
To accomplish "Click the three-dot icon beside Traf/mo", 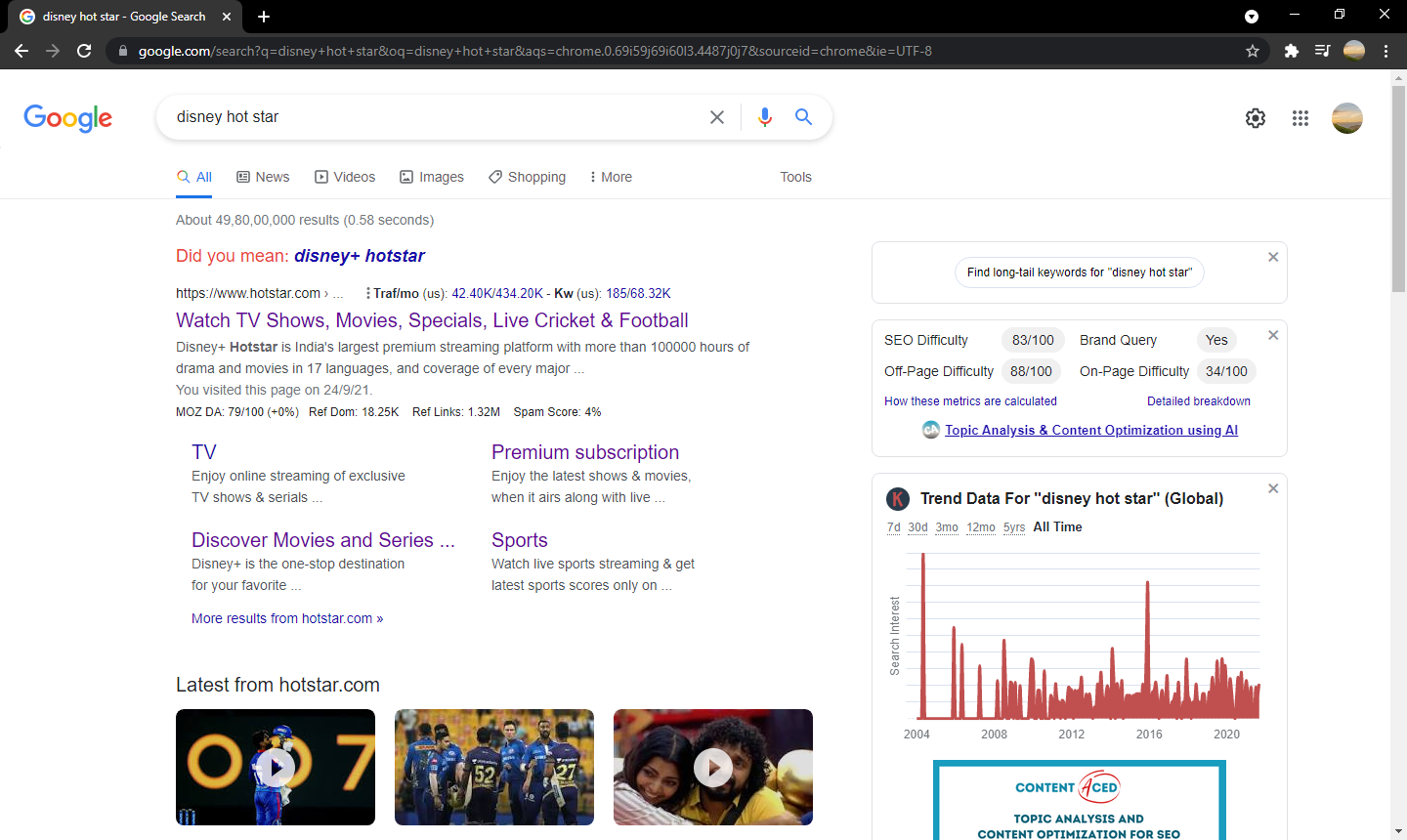I will [367, 293].
